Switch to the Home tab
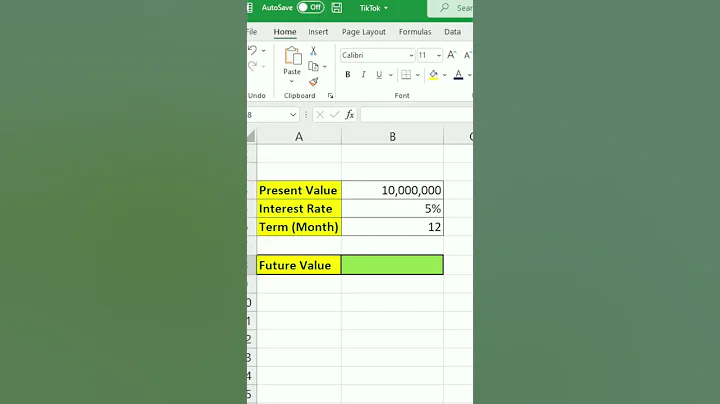Image resolution: width=720 pixels, height=404 pixels. pyautogui.click(x=285, y=32)
